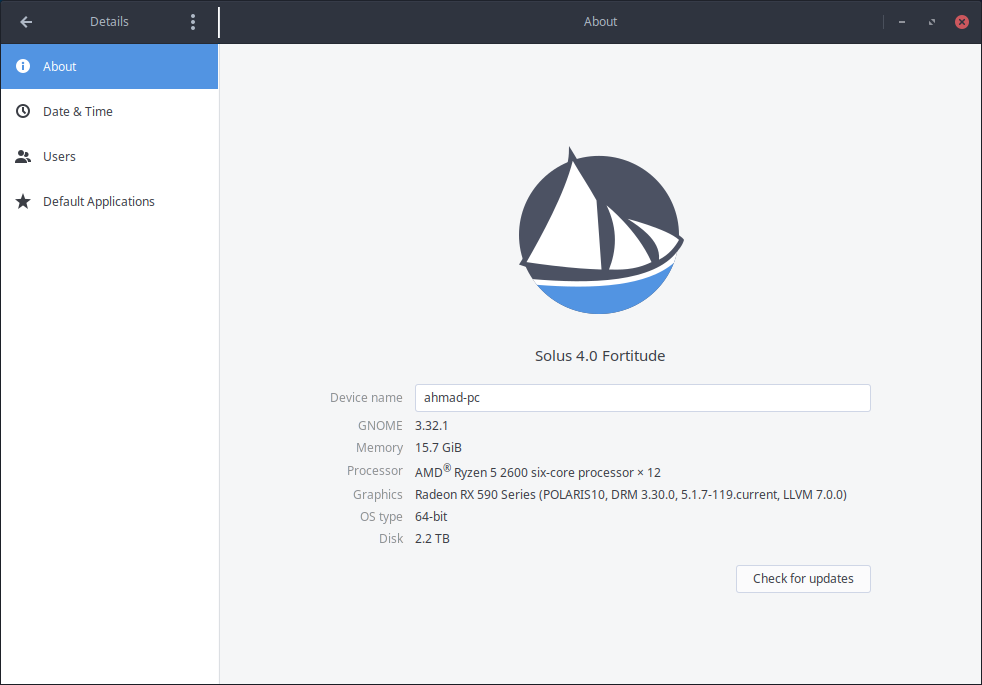This screenshot has height=685, width=982.
Task: Click the info icon next to About
Action: [23, 67]
